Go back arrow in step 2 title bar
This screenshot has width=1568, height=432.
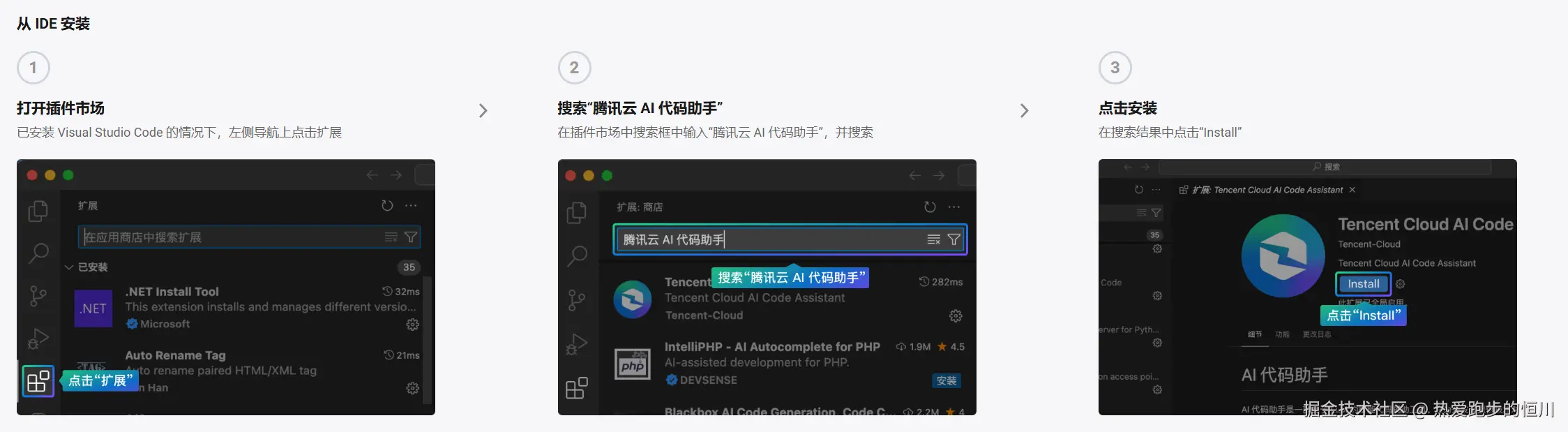click(915, 176)
